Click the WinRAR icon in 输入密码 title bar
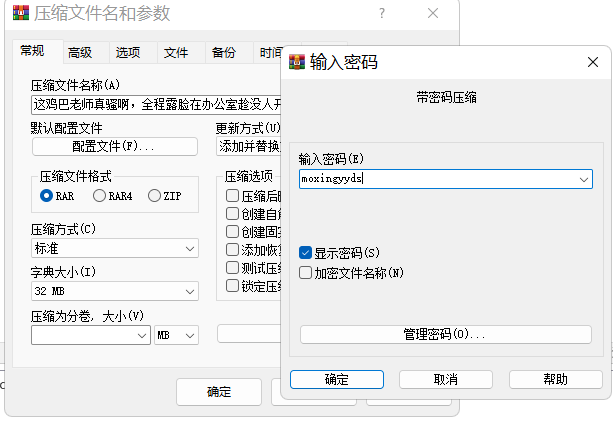This screenshot has width=613, height=432. click(x=297, y=63)
